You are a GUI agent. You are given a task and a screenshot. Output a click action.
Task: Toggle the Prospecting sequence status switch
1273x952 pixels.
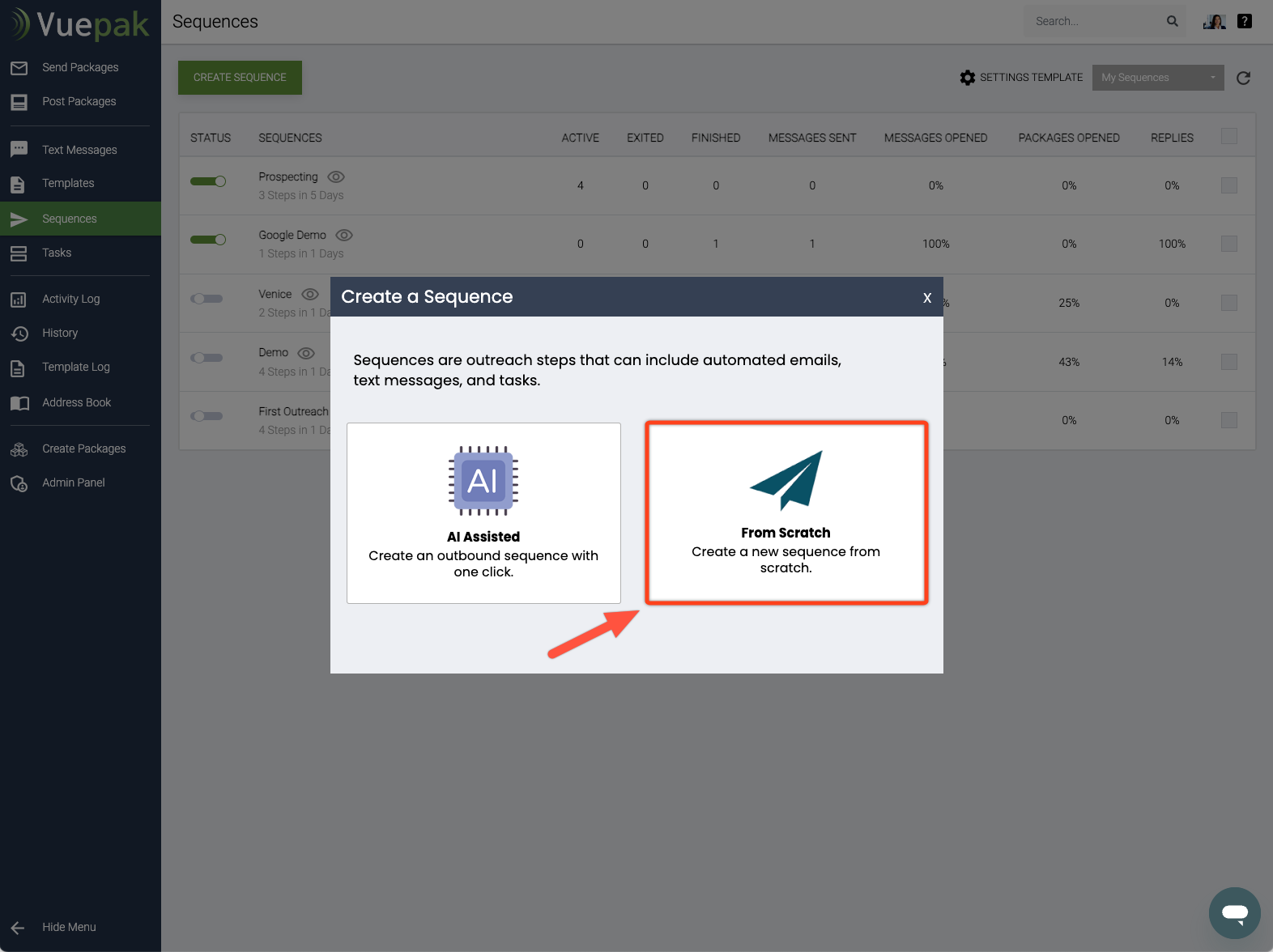tap(208, 181)
